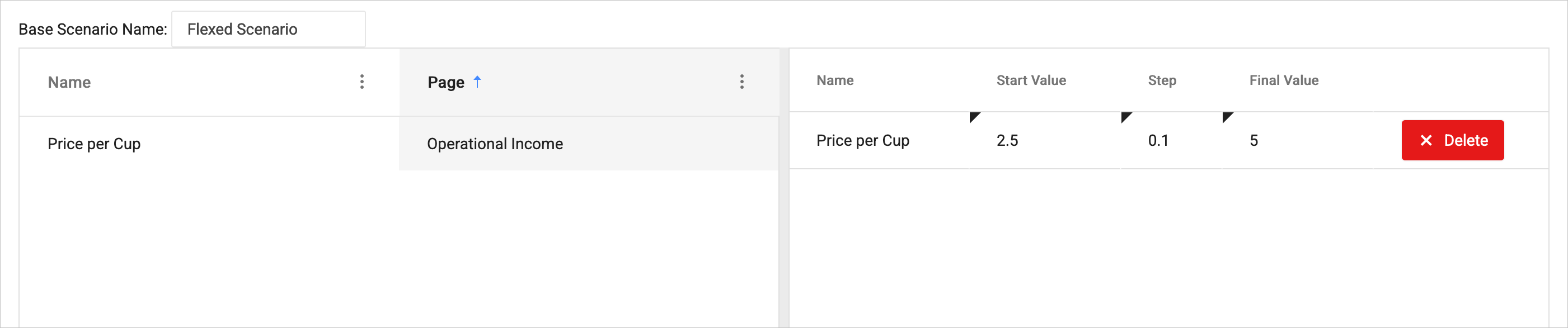Click the edited-cell marker on Start Value 2.5
The width and height of the screenshot is (1568, 328).
coord(973,117)
